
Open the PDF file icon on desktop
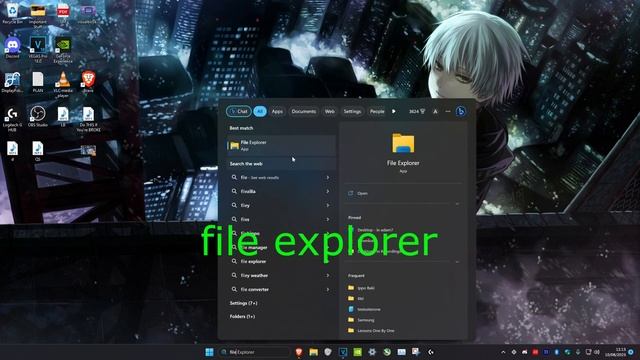pyautogui.click(x=63, y=12)
